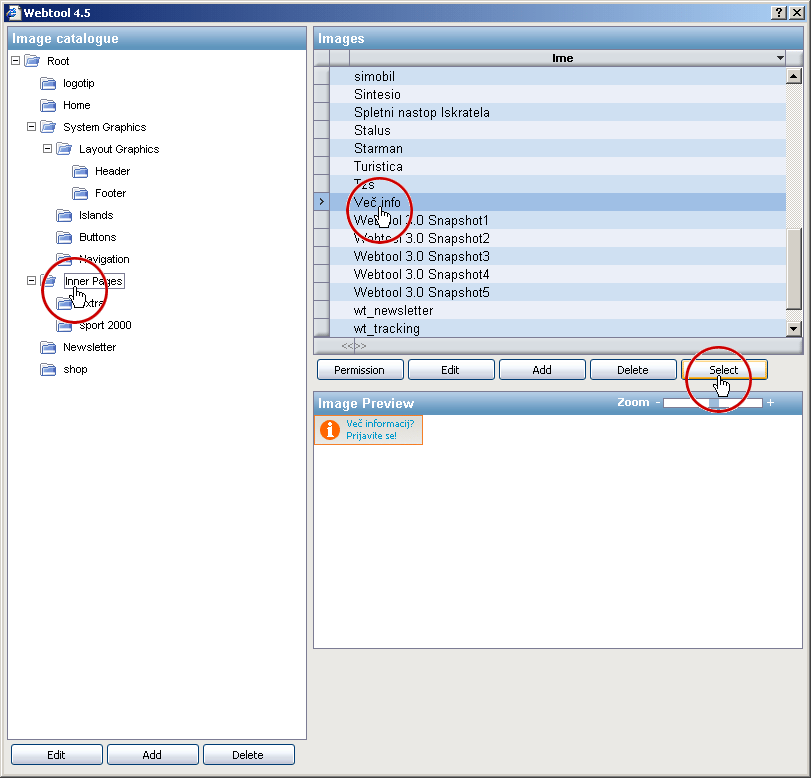811x778 pixels.
Task: Click the Footer folder icon
Action: coord(80,193)
